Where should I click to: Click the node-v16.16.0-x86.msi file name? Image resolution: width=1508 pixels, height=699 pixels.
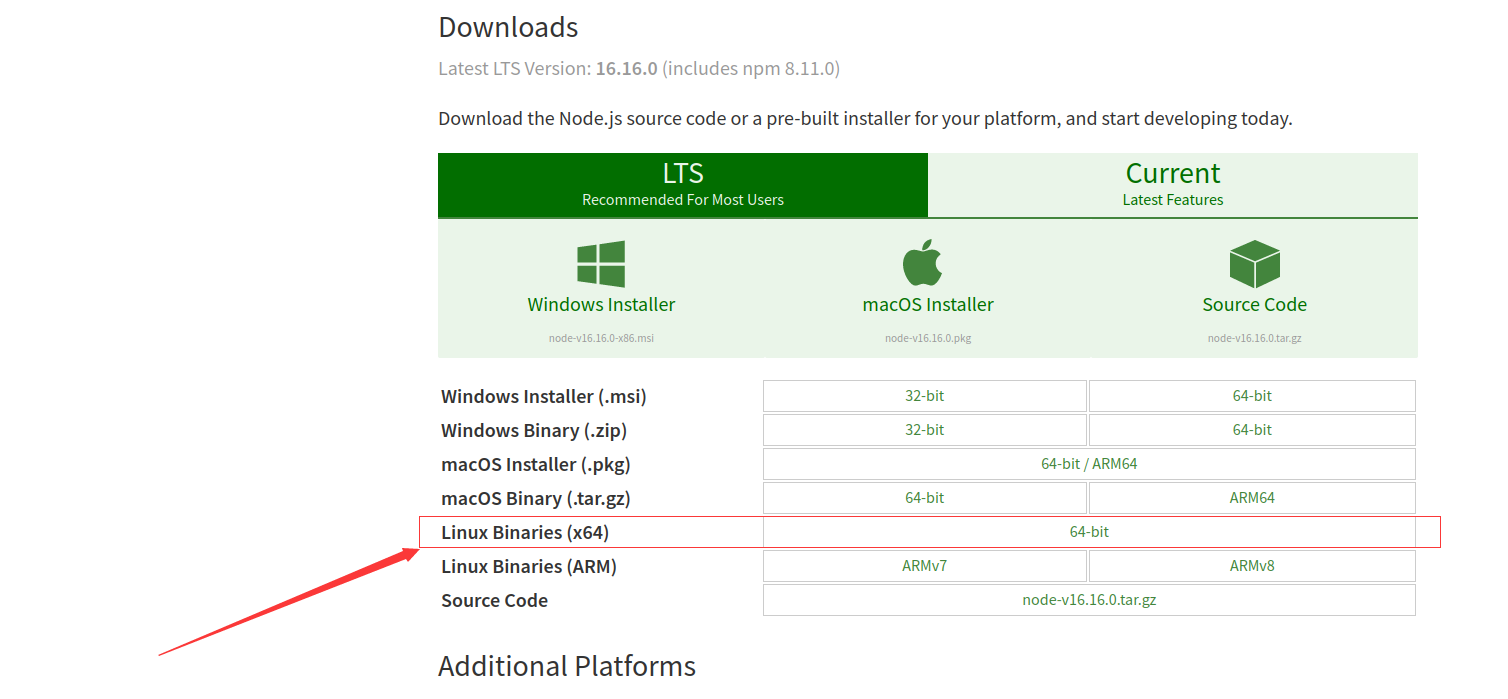[x=601, y=338]
